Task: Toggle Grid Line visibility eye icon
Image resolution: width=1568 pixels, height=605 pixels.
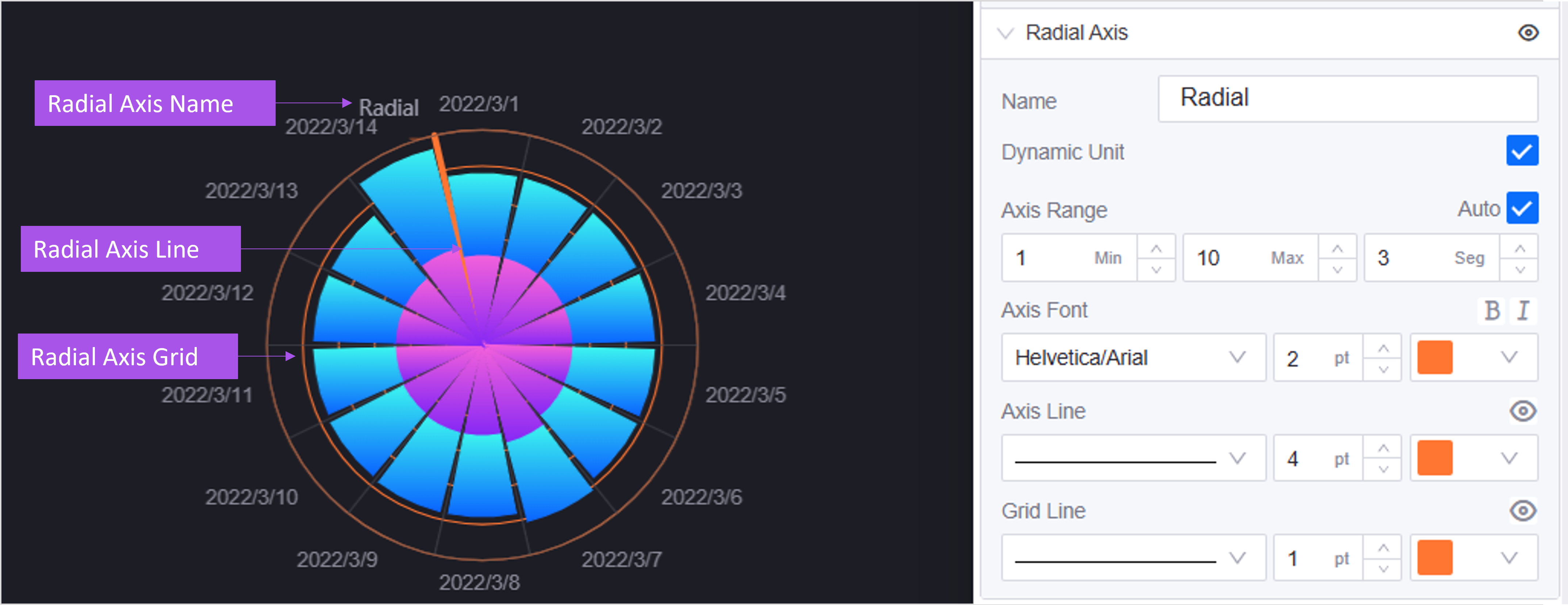Action: pyautogui.click(x=1523, y=511)
